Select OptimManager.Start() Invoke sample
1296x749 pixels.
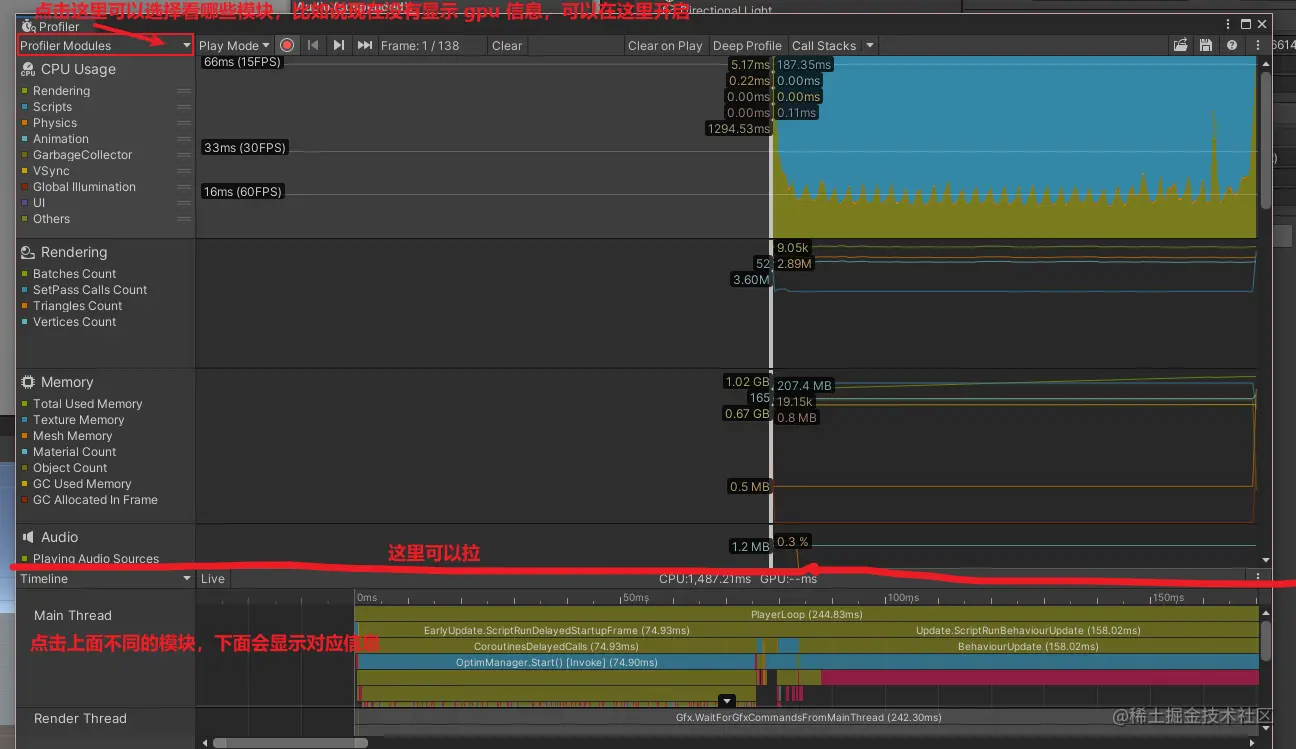point(556,662)
